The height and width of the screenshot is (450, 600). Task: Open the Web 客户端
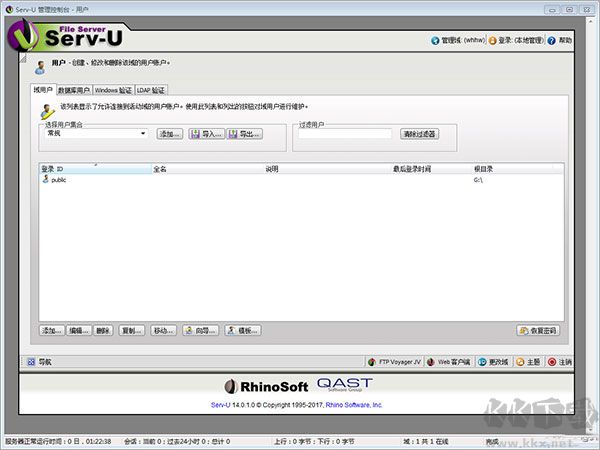click(x=448, y=362)
